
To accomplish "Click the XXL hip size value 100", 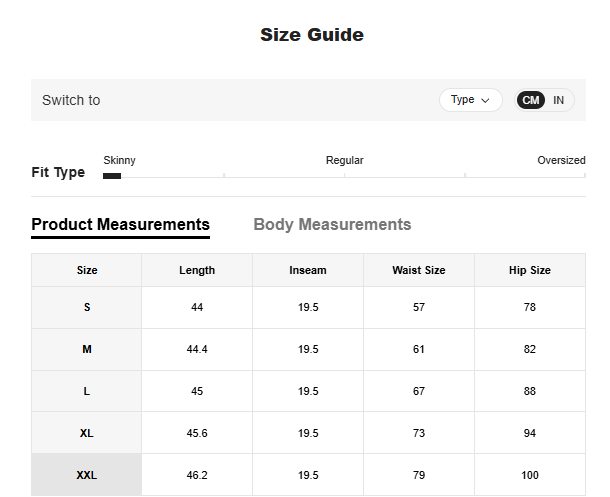I will coord(530,475).
